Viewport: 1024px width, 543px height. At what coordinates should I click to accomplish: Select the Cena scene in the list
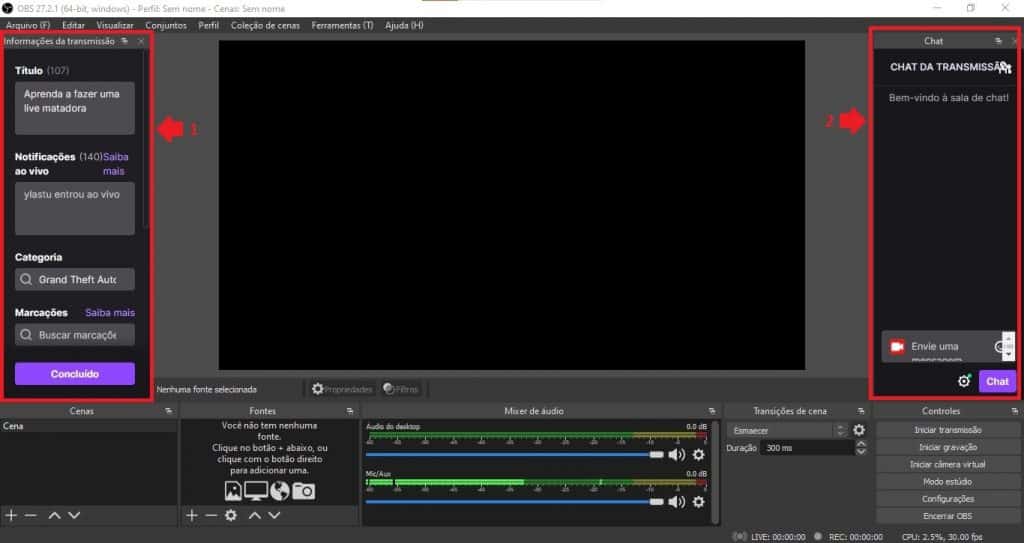89,426
